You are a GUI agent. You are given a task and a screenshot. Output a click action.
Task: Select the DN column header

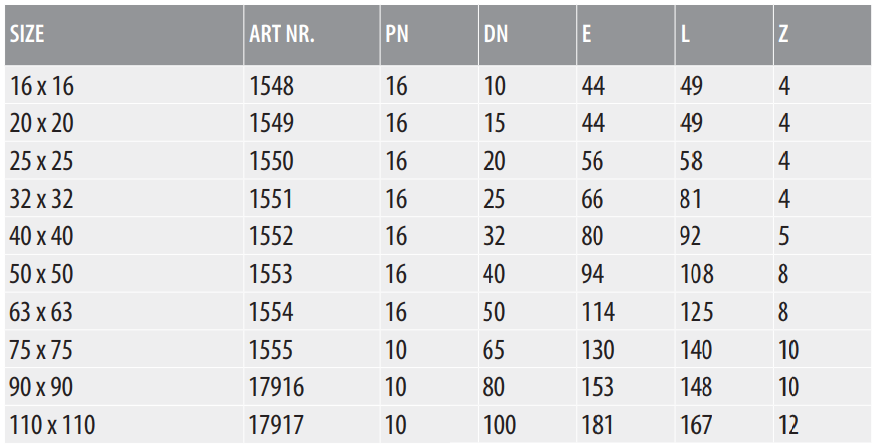coord(528,35)
